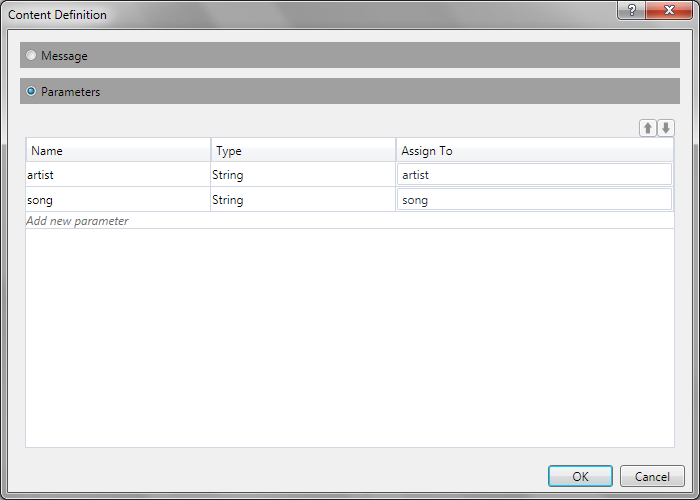The width and height of the screenshot is (700, 500).
Task: Edit the Assign To field containing song
Action: point(534,200)
